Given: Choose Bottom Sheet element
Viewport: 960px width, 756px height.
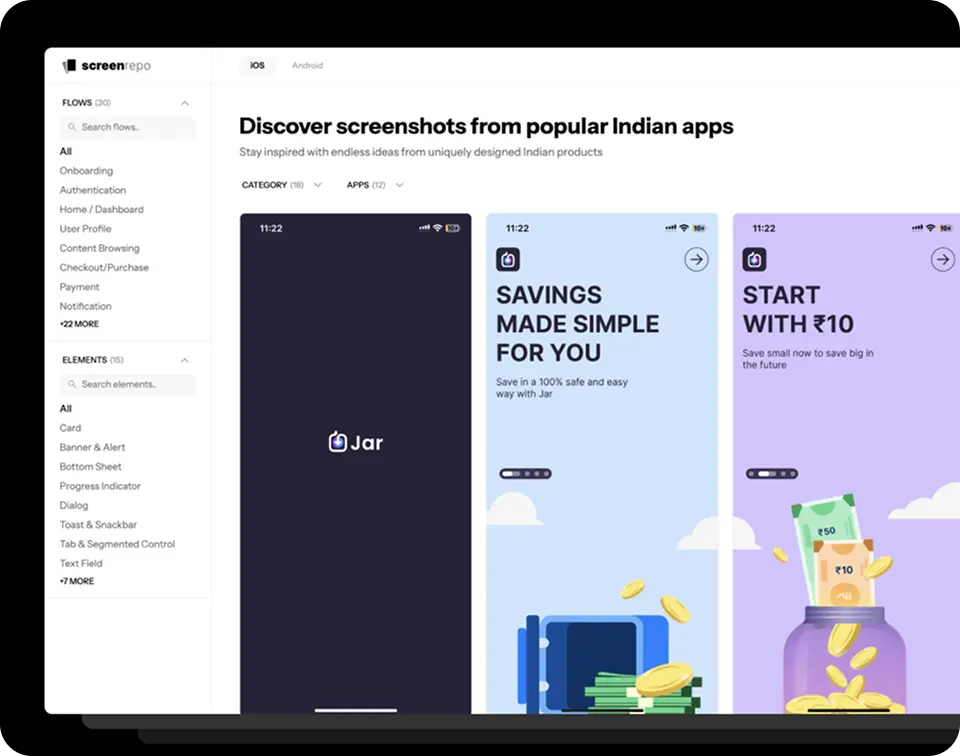Looking at the screenshot, I should click(x=90, y=466).
